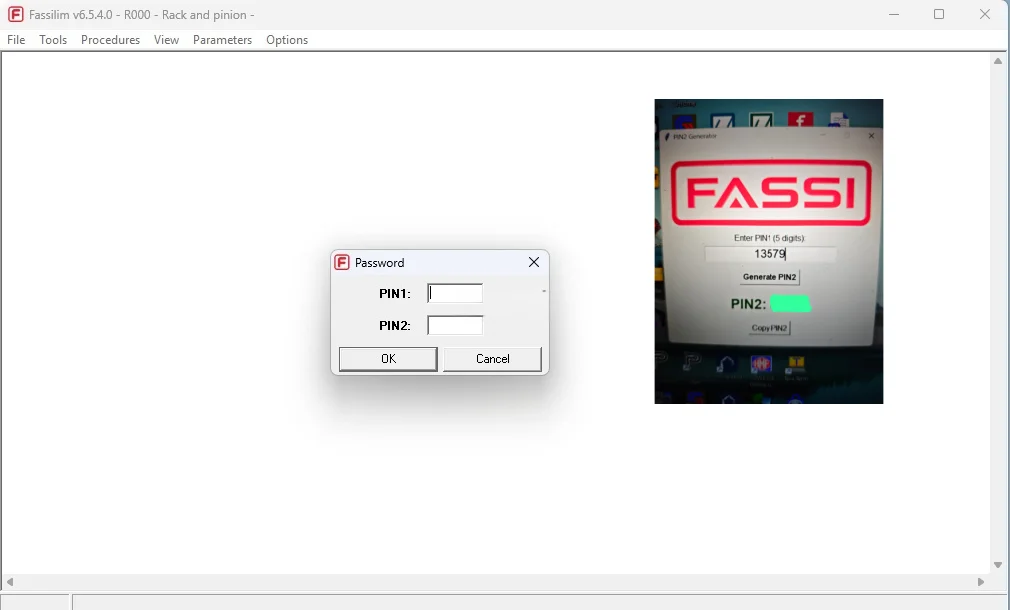Open the Options menu
1010x610 pixels.
coord(287,40)
